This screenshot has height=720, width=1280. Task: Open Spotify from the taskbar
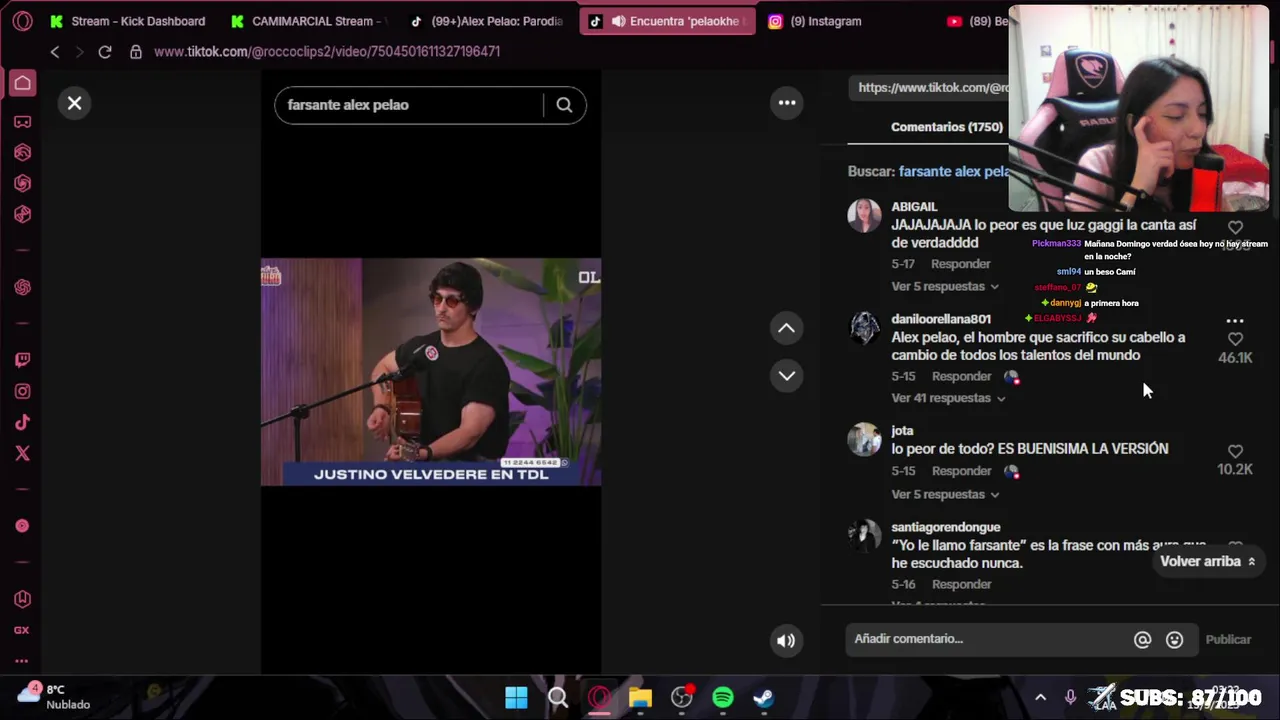click(722, 698)
